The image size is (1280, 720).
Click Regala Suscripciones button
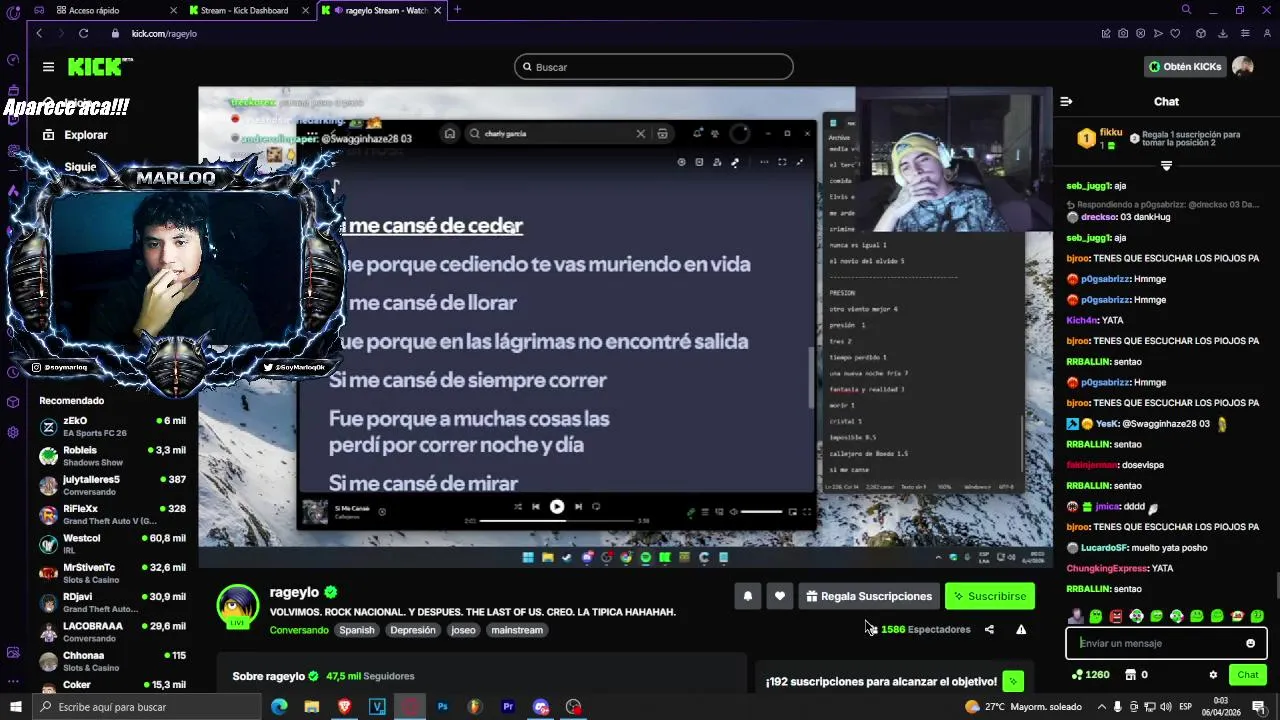click(869, 596)
